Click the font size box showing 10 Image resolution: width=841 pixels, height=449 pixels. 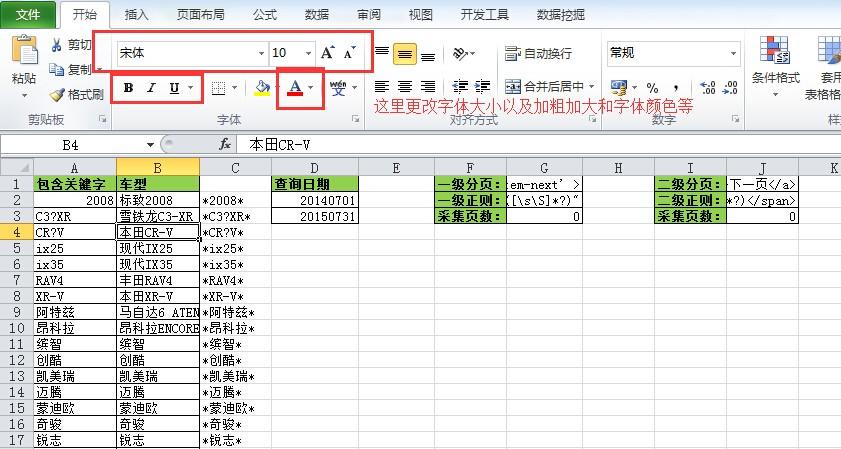coord(287,53)
